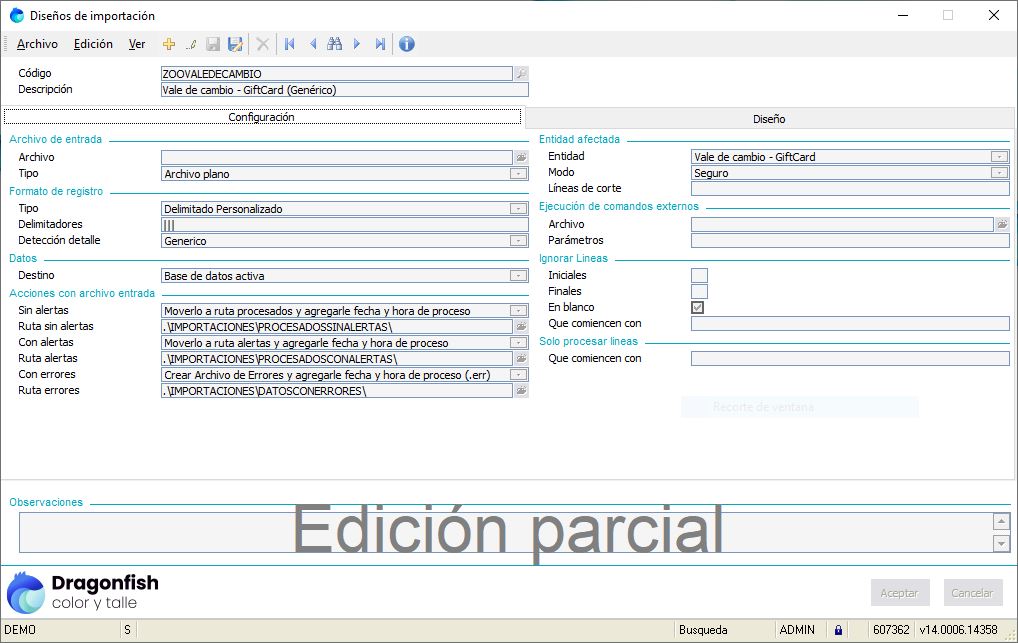1018x643 pixels.
Task: Browse folder for Ruta alertas
Action: 521,359
